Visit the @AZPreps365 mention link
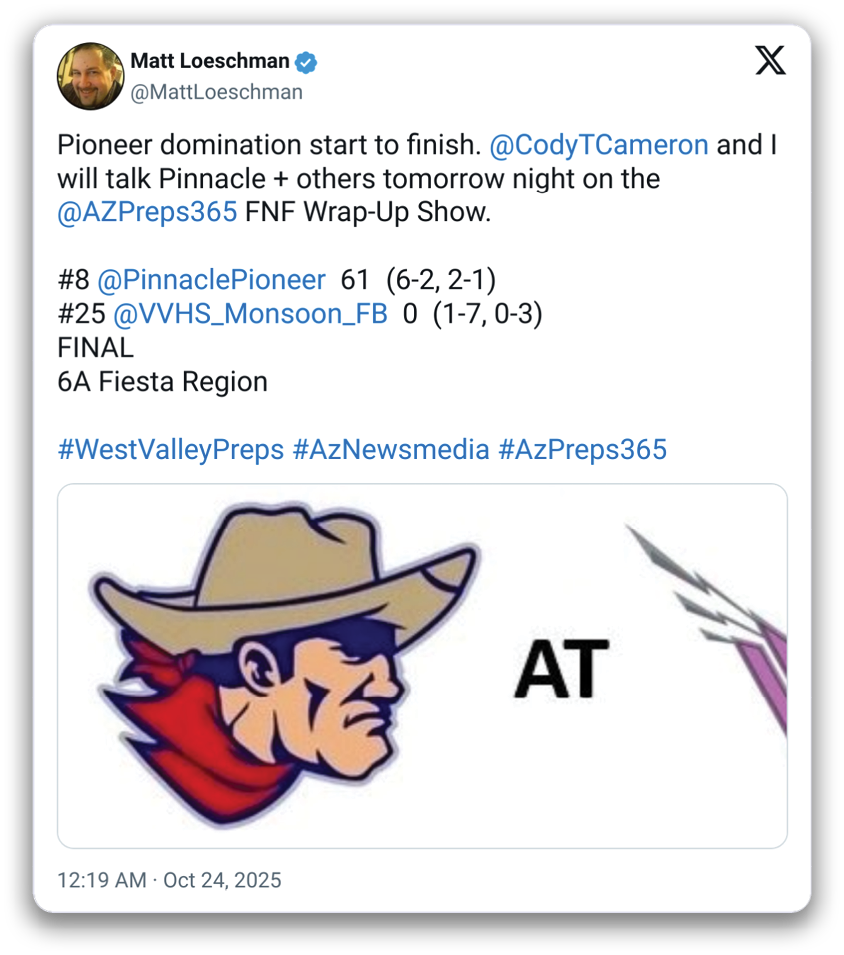This screenshot has width=844, height=955. pyautogui.click(x=147, y=213)
